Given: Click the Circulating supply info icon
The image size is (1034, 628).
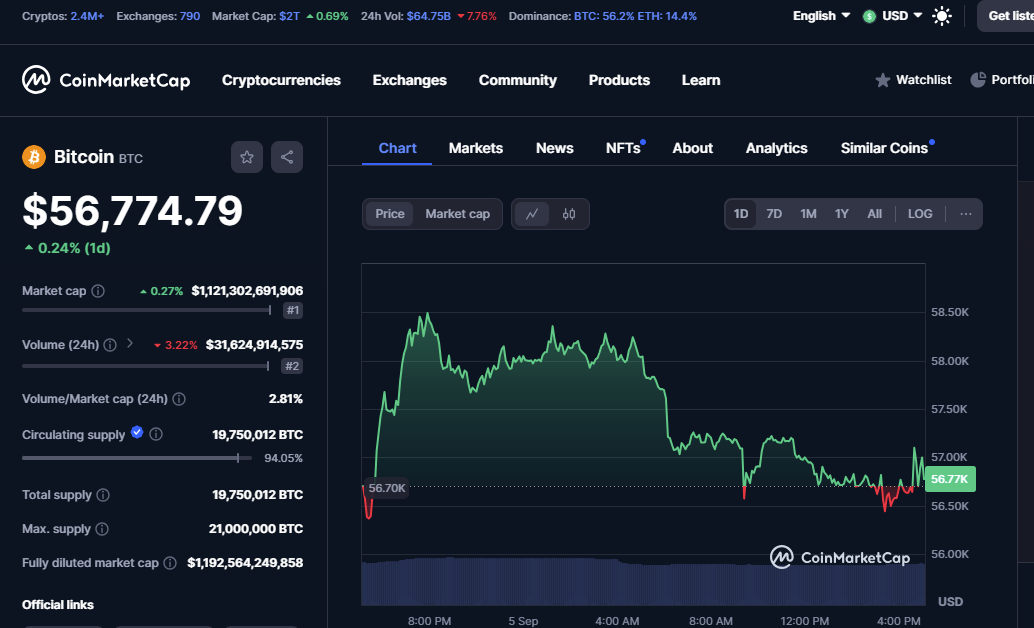Looking at the screenshot, I should click(x=156, y=435).
